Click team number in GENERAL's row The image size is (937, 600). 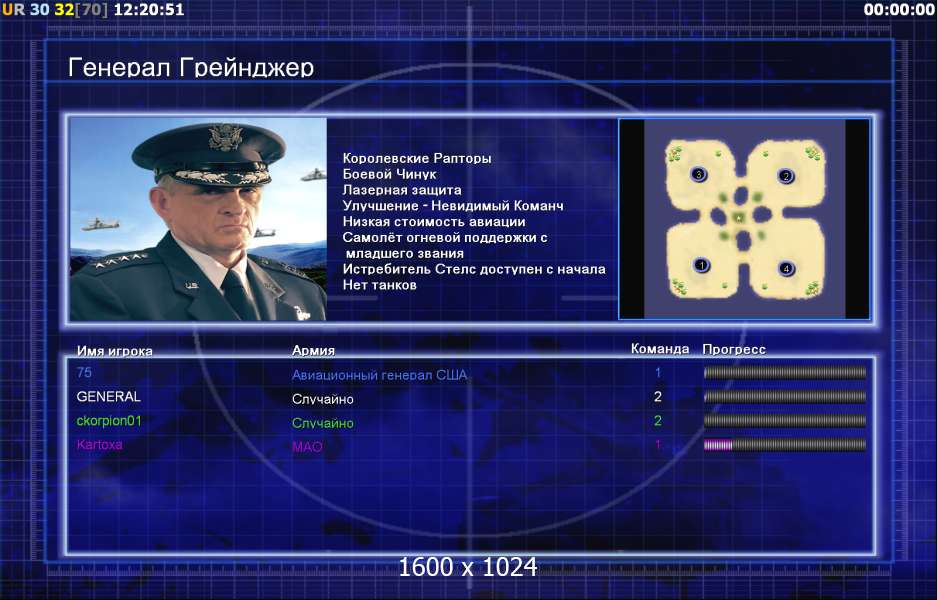(x=658, y=396)
